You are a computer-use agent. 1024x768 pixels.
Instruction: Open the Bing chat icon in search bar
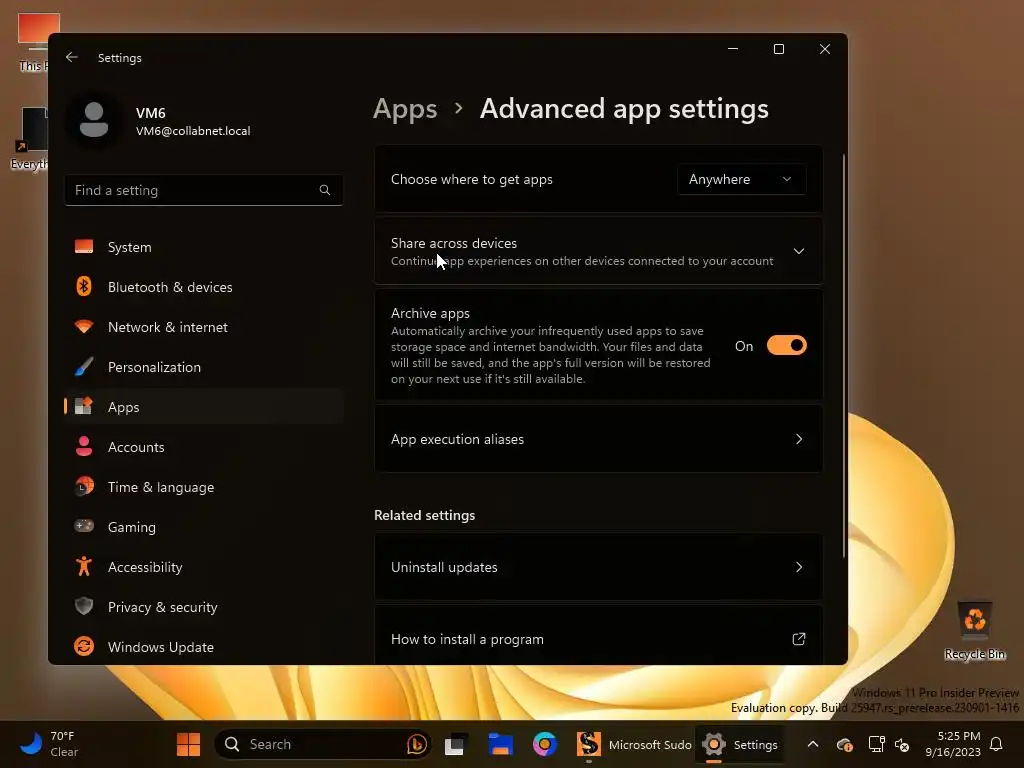[416, 744]
